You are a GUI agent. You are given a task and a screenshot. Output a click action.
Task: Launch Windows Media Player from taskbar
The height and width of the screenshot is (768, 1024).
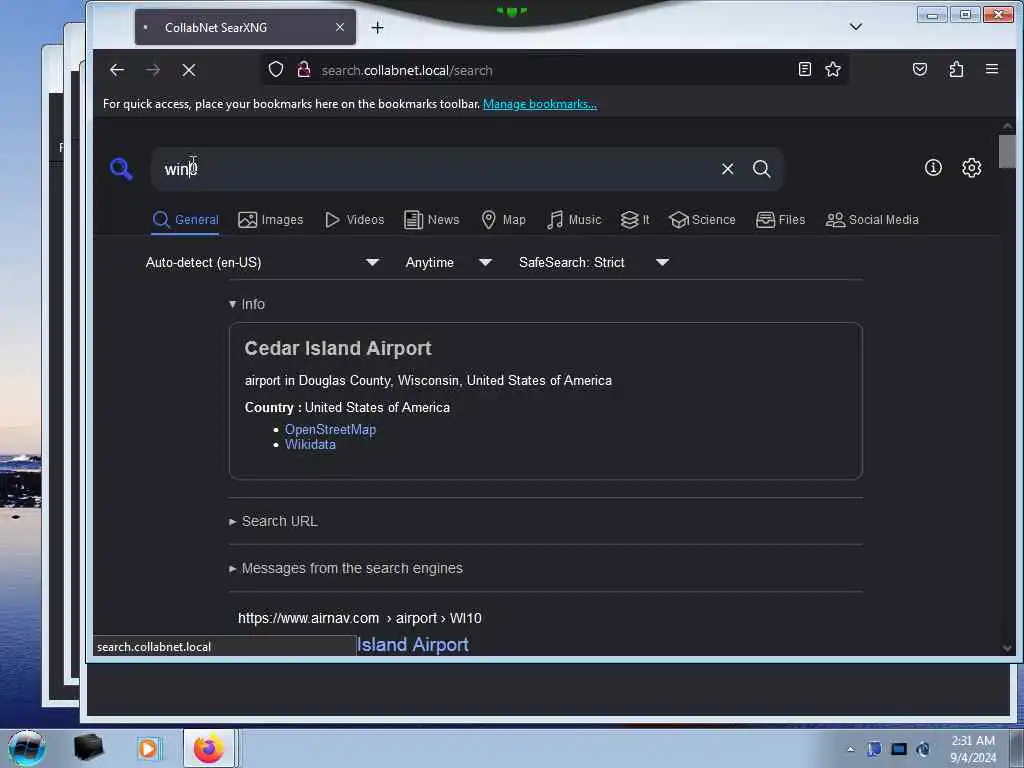click(x=148, y=748)
